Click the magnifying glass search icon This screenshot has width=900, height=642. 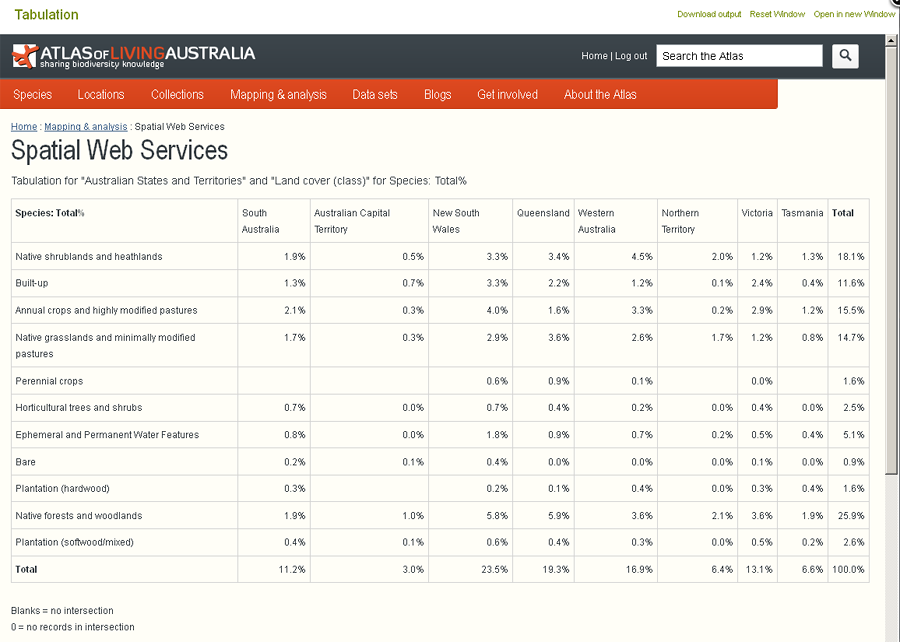845,56
